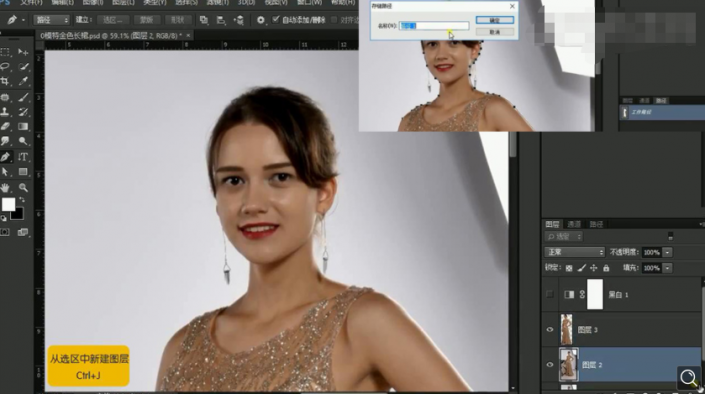Image resolution: width=705 pixels, height=394 pixels.
Task: Open the layer filter type dropdown
Action: tap(564, 236)
